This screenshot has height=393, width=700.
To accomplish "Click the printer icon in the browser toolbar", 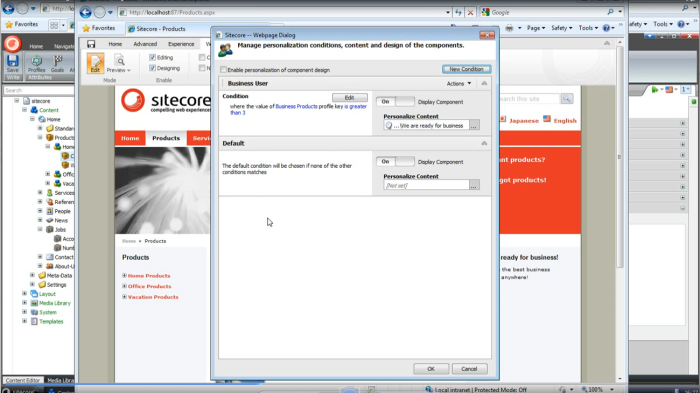I will tap(509, 28).
